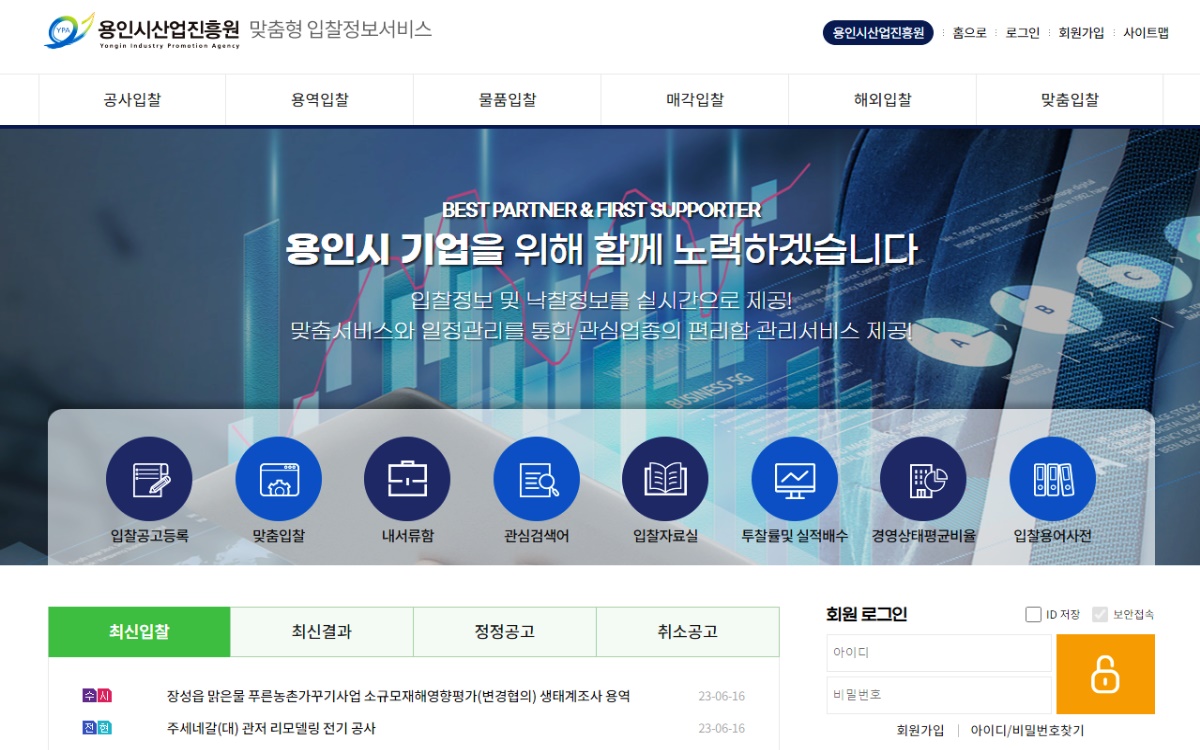Open the 입찰공고등록 icon
This screenshot has height=750, width=1200.
[x=149, y=480]
